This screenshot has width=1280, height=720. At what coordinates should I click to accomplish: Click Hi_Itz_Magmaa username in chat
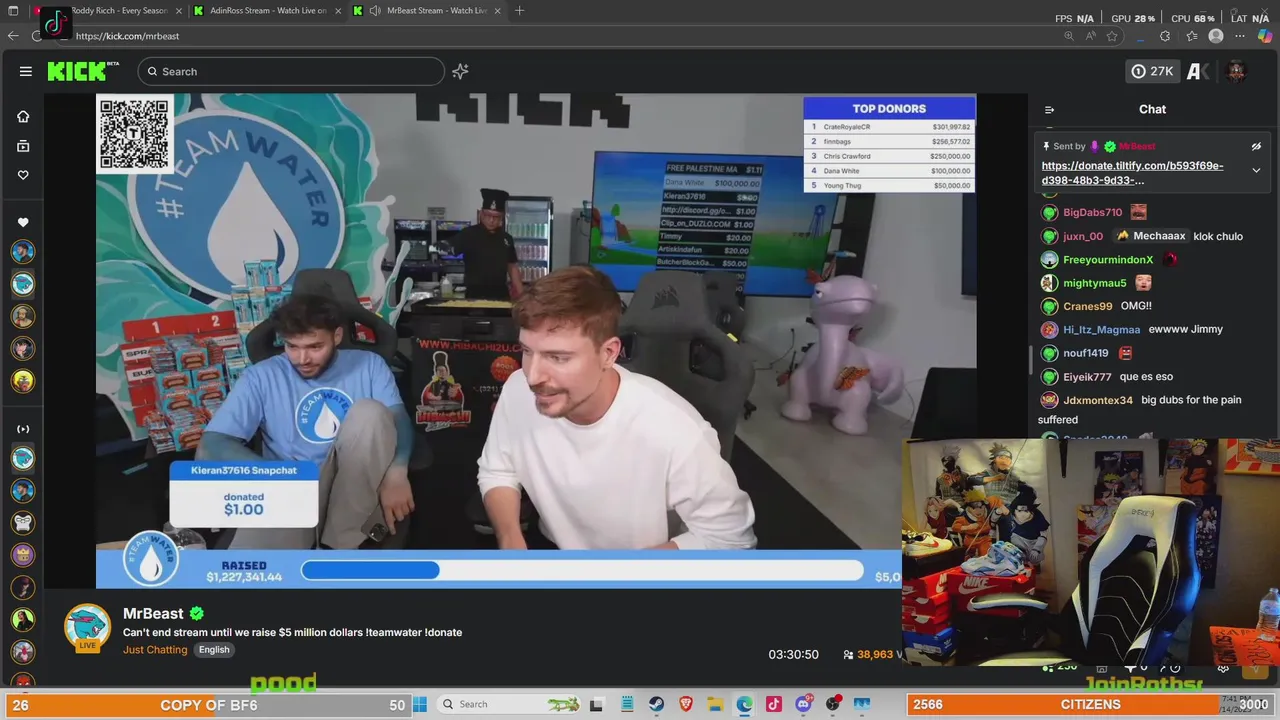click(x=1101, y=329)
